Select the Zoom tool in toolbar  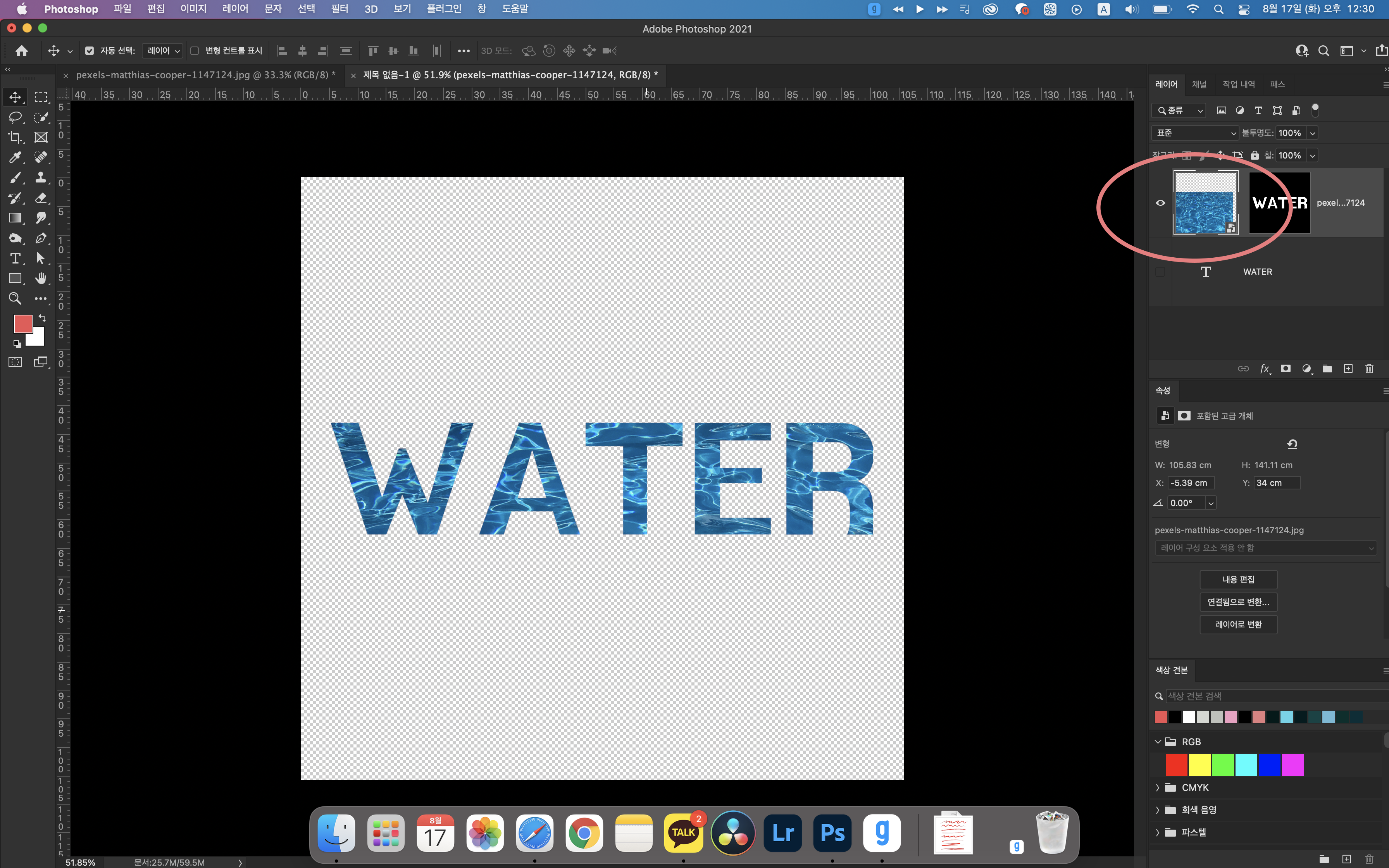tap(16, 298)
